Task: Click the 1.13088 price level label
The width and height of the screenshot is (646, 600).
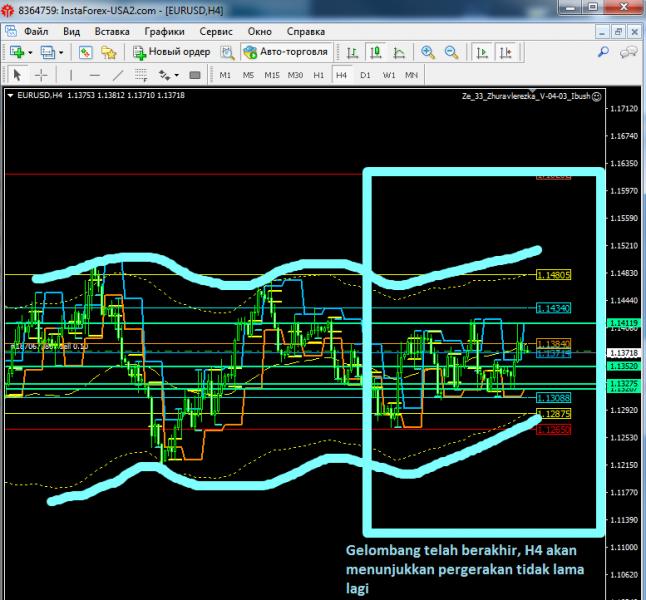Action: 553,398
